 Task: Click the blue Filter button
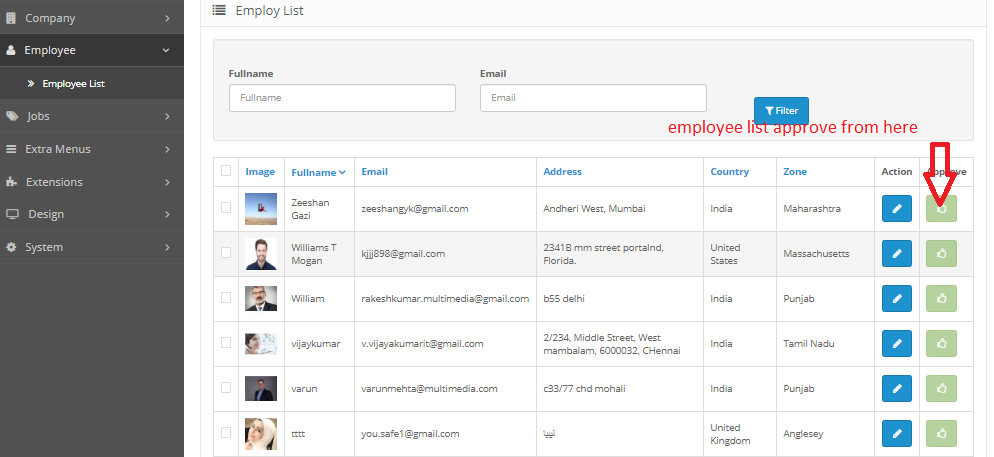[781, 111]
